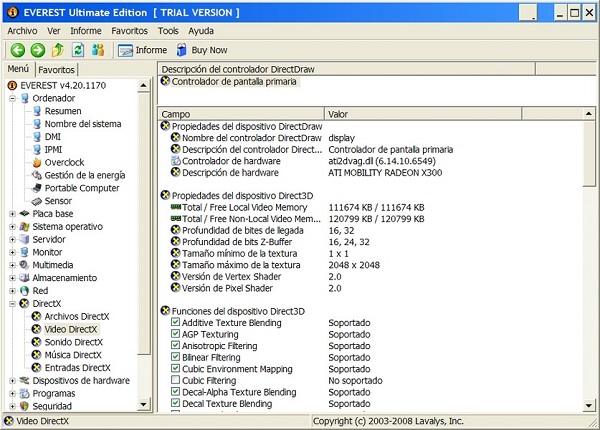Toggle Bilinear Filtering checkbox
This screenshot has height=430, width=600.
point(175,357)
